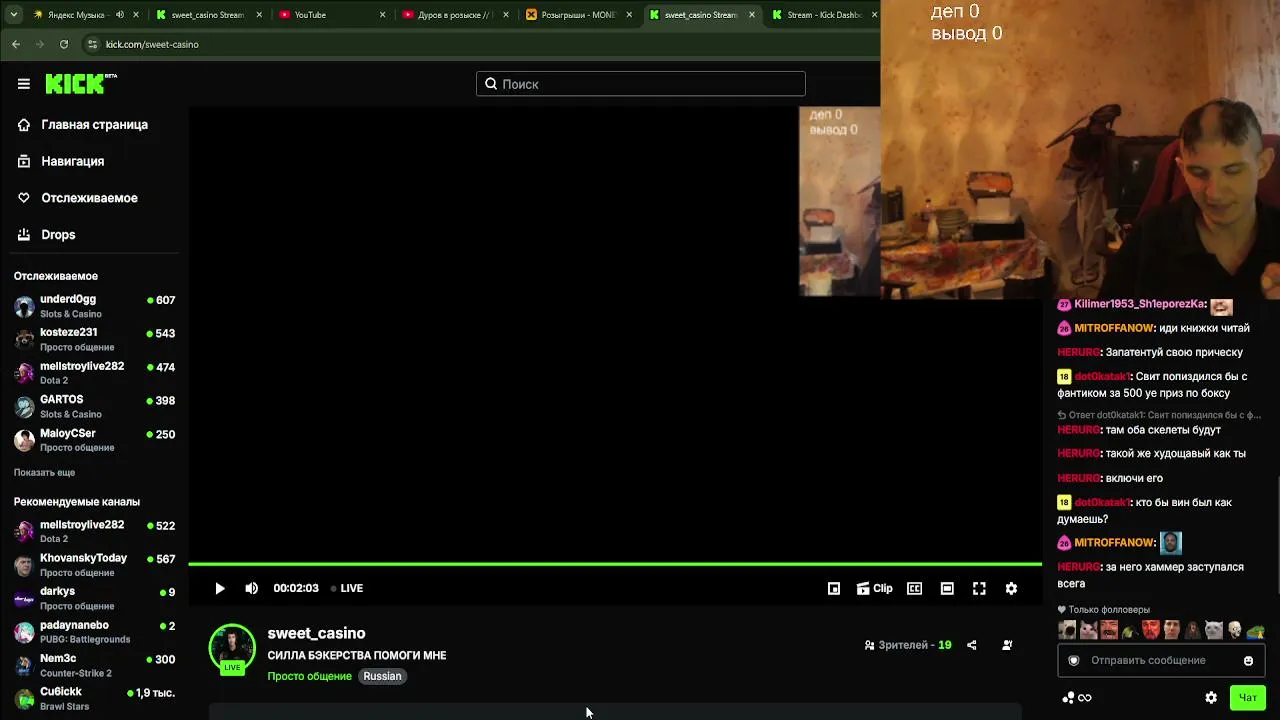Open recommended channel padaynanebo
This screenshot has width=1280, height=720.
[x=95, y=632]
